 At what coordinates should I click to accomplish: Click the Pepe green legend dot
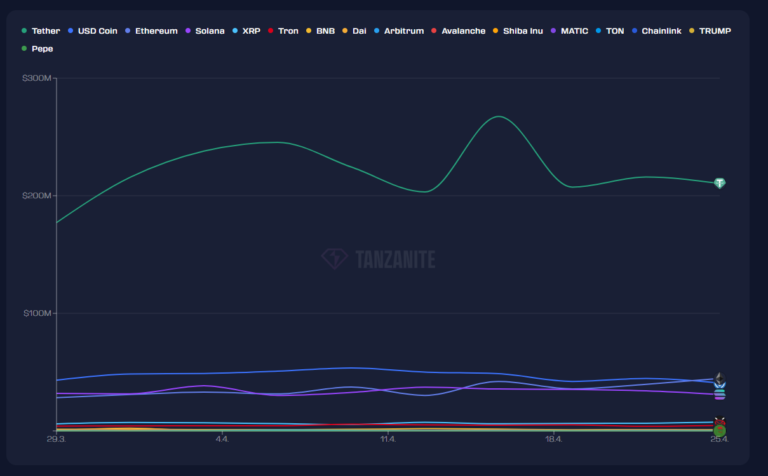(x=24, y=48)
